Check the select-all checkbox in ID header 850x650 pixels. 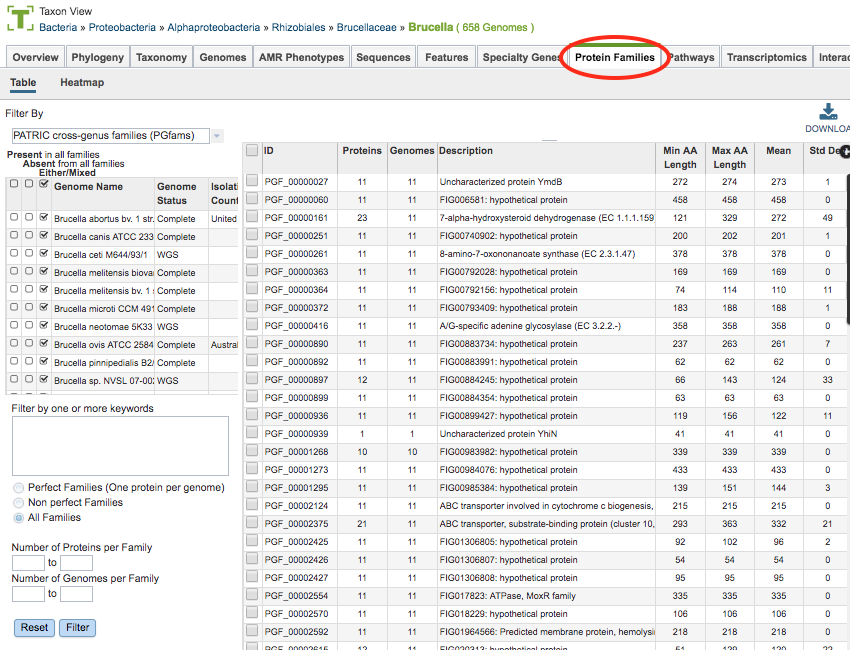(252, 150)
